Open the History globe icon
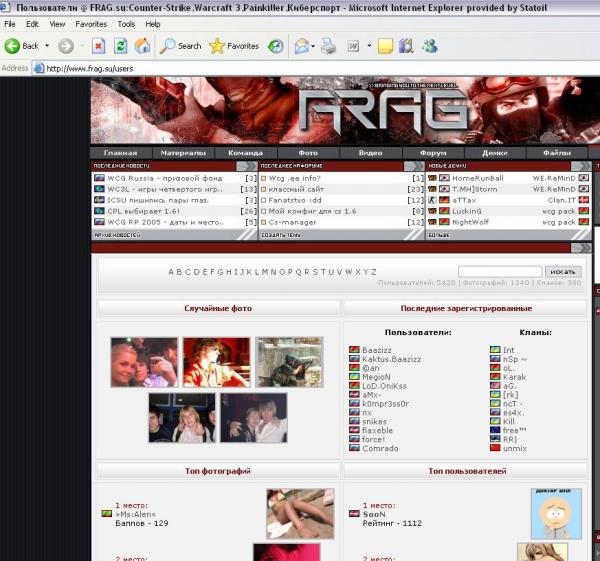The height and width of the screenshot is (561, 600). coord(276,46)
